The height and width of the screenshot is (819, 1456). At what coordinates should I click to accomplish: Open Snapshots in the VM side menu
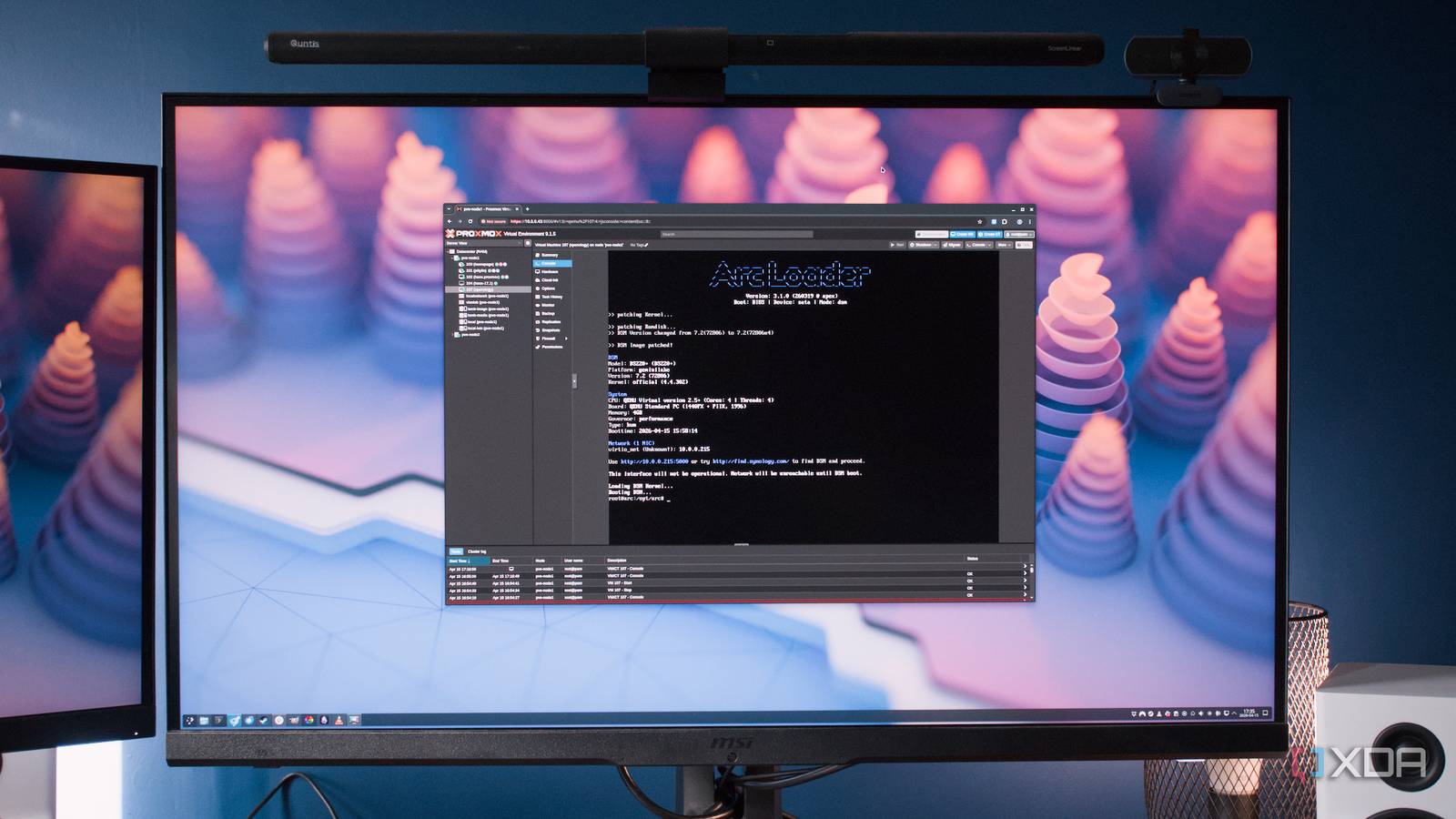coord(552,330)
